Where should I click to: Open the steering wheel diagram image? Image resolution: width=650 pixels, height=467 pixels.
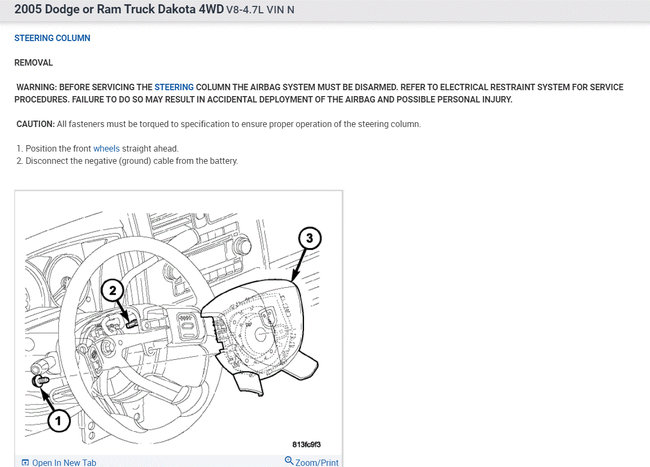tap(179, 323)
